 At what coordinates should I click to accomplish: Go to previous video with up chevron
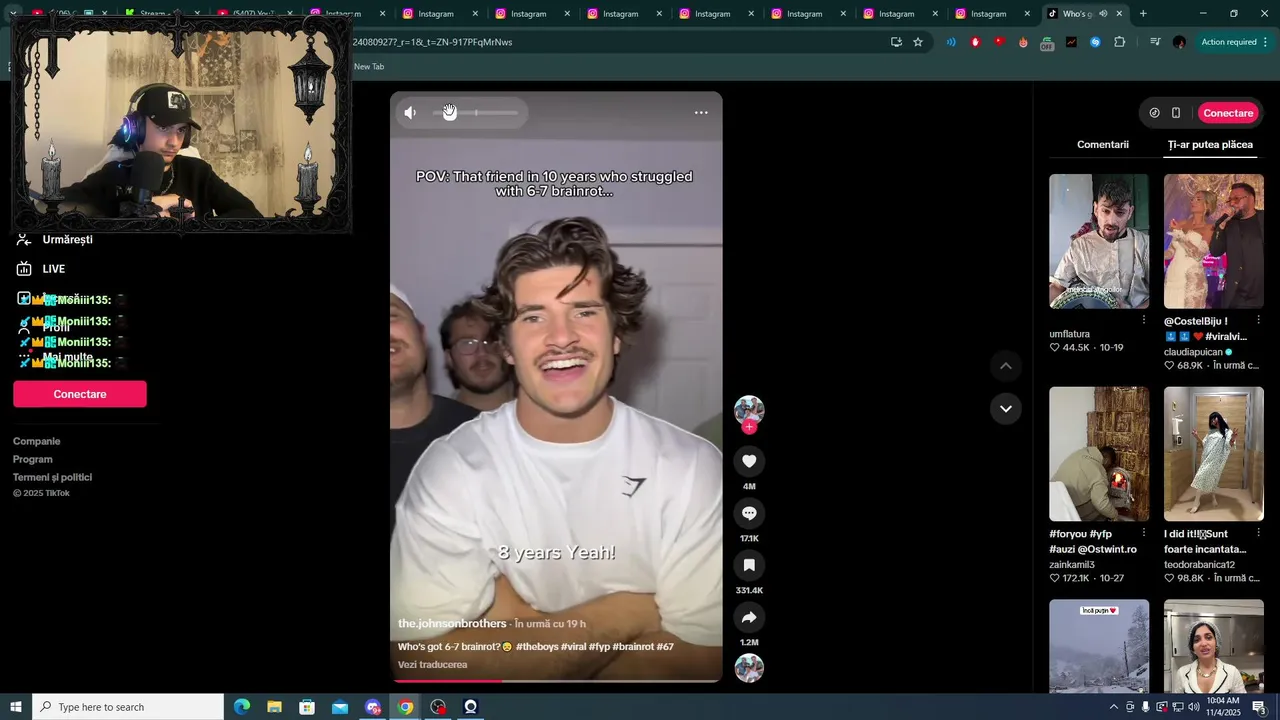(x=1006, y=366)
